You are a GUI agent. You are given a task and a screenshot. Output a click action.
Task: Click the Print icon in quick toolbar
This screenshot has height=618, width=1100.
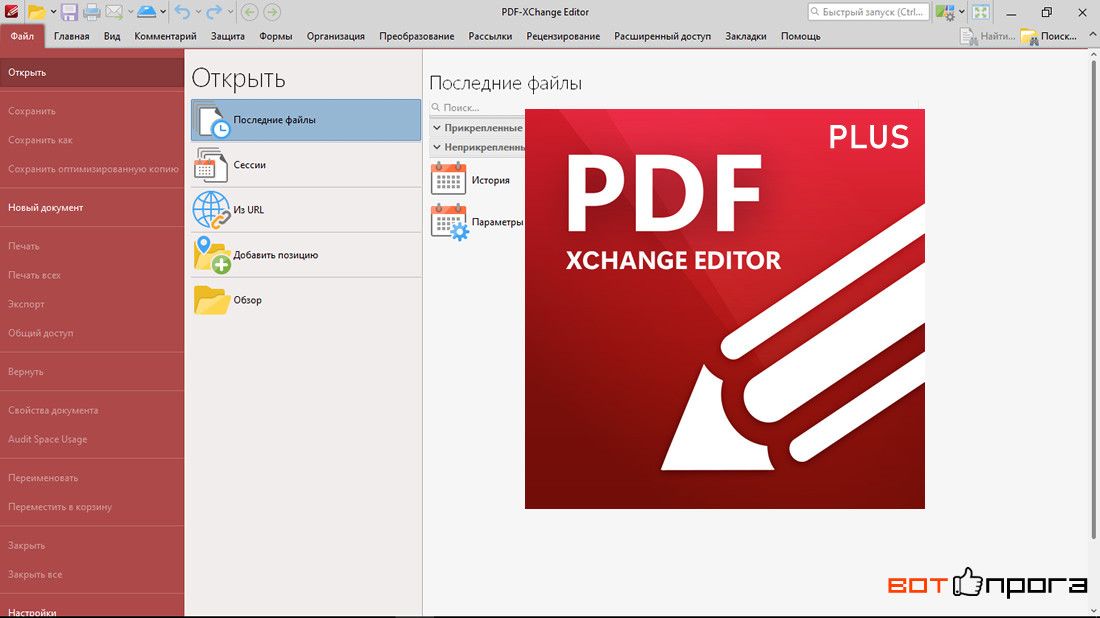(x=92, y=12)
